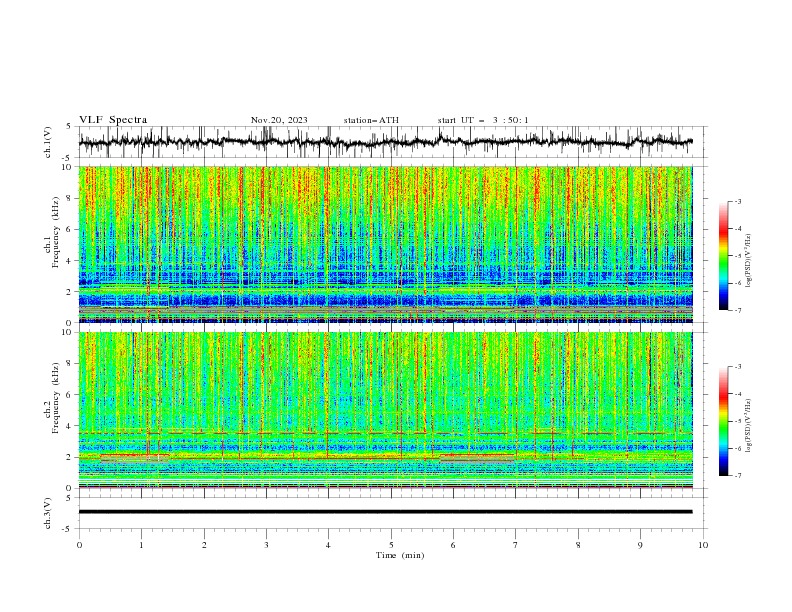This screenshot has width=792, height=612.
Task: Click the ch.1 waveform trace panel
Action: tap(393, 142)
